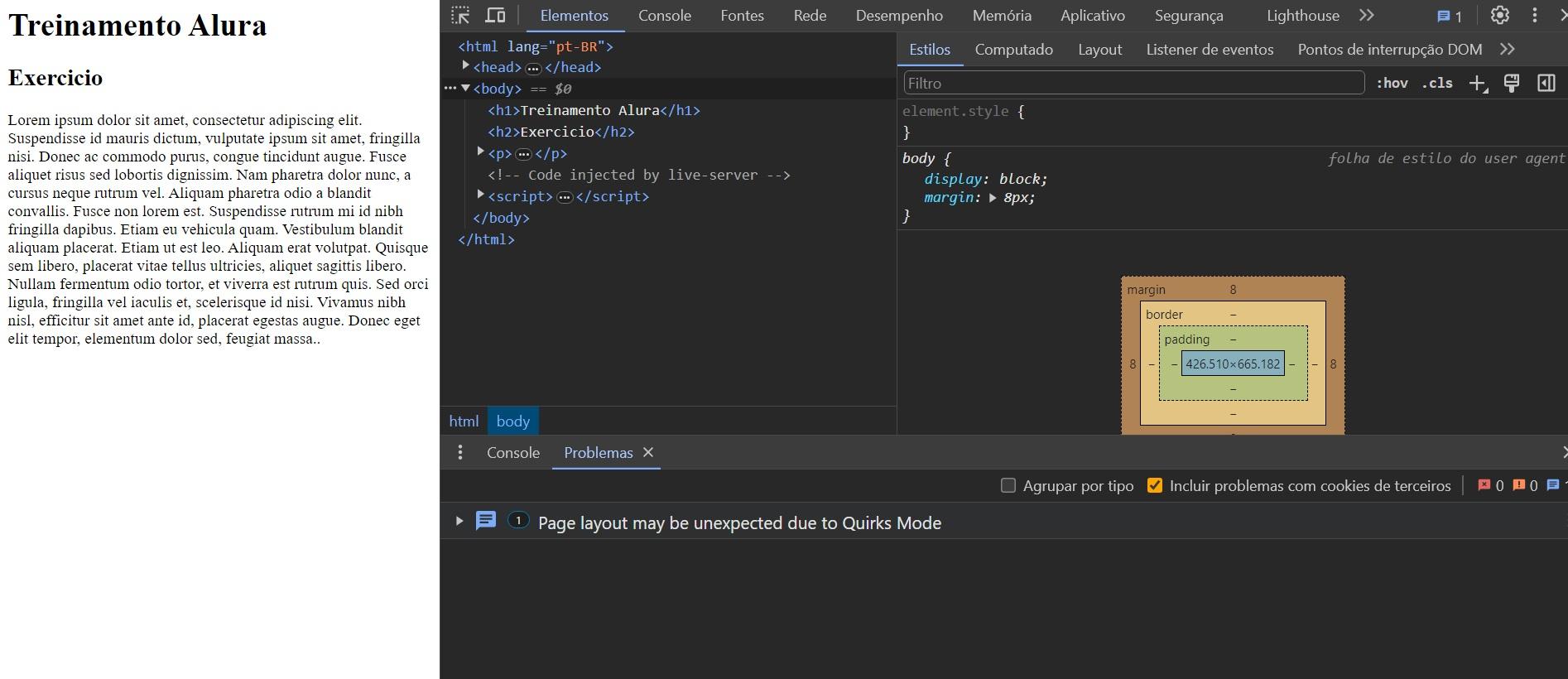Open the issues counter badge
This screenshot has height=679, width=1568.
point(1450,16)
